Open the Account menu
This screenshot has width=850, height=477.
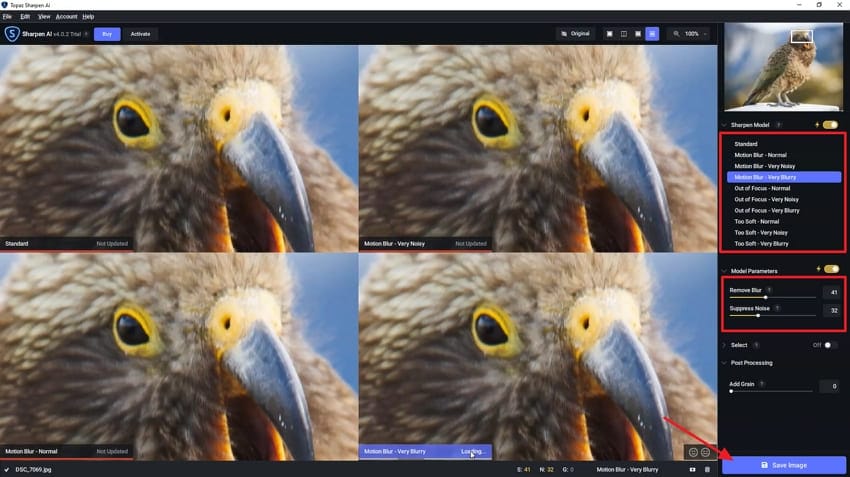(67, 16)
